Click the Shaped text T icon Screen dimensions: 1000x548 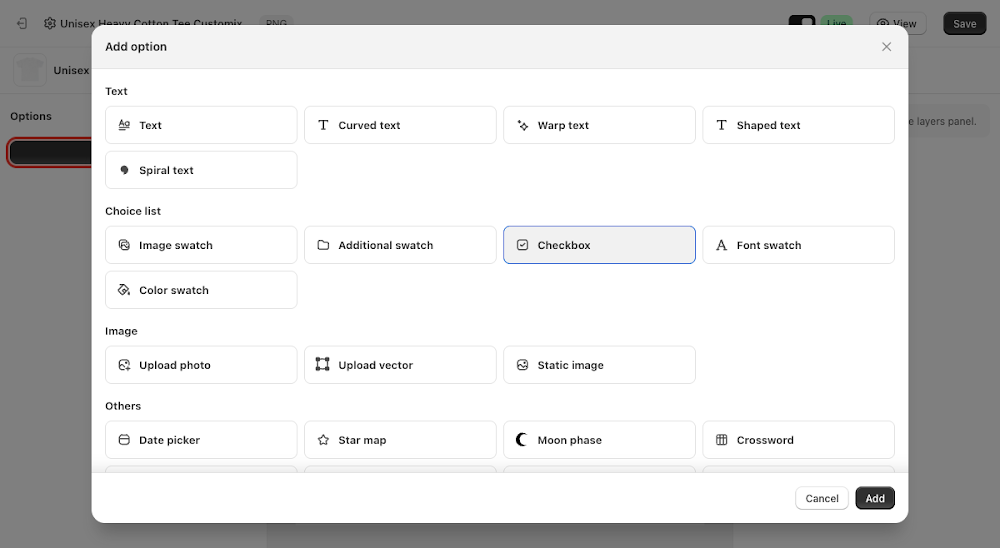[x=721, y=125]
